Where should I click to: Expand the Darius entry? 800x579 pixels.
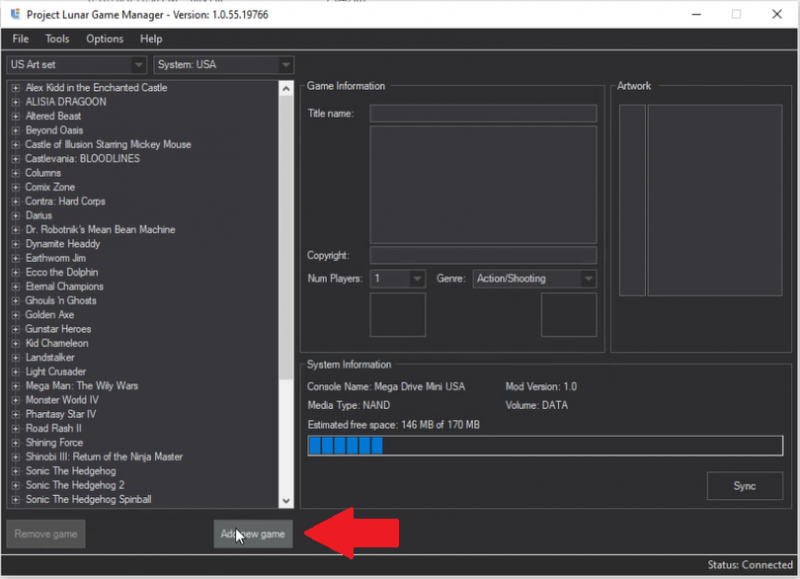tap(16, 216)
